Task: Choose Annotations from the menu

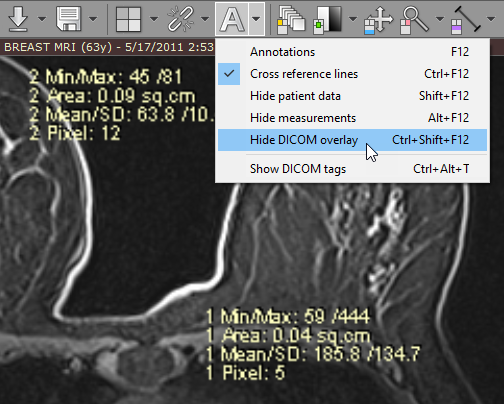Action: pos(352,52)
